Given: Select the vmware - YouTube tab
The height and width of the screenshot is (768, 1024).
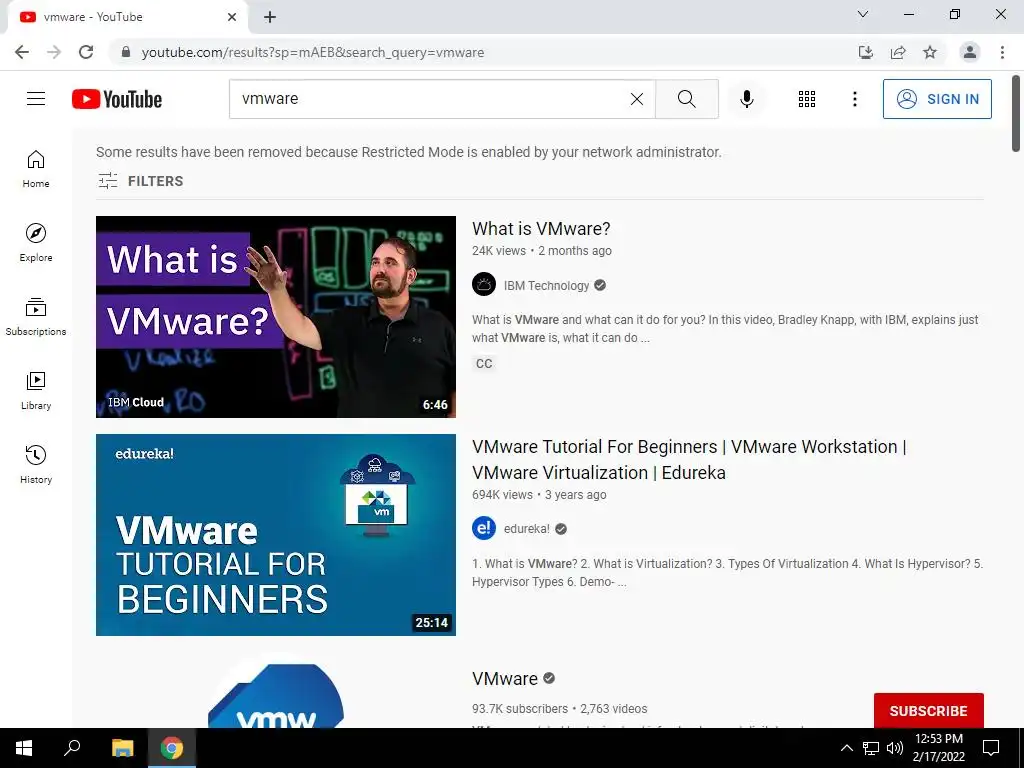Looking at the screenshot, I should [x=127, y=17].
